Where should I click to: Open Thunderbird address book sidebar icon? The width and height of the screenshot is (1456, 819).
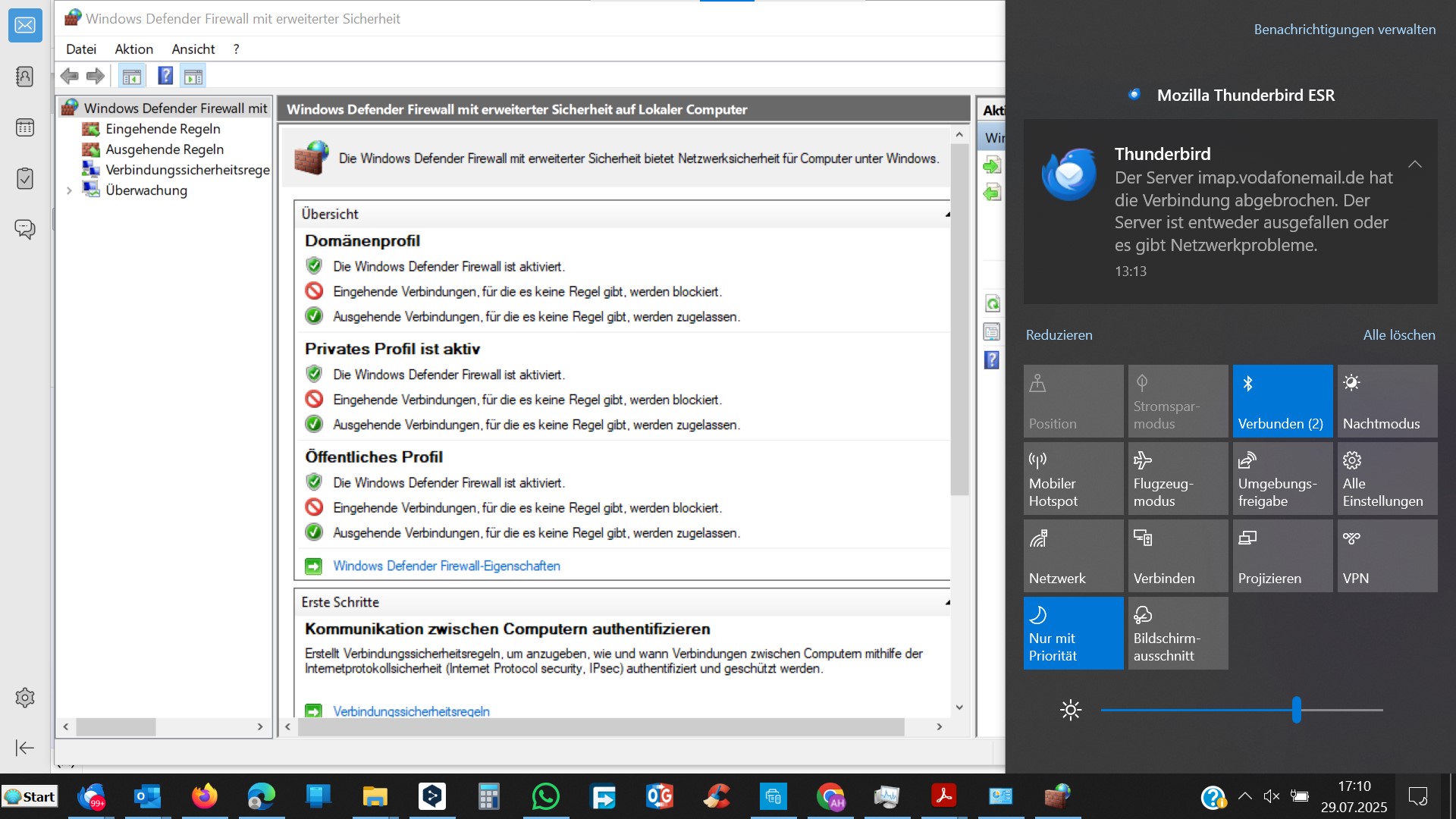25,77
